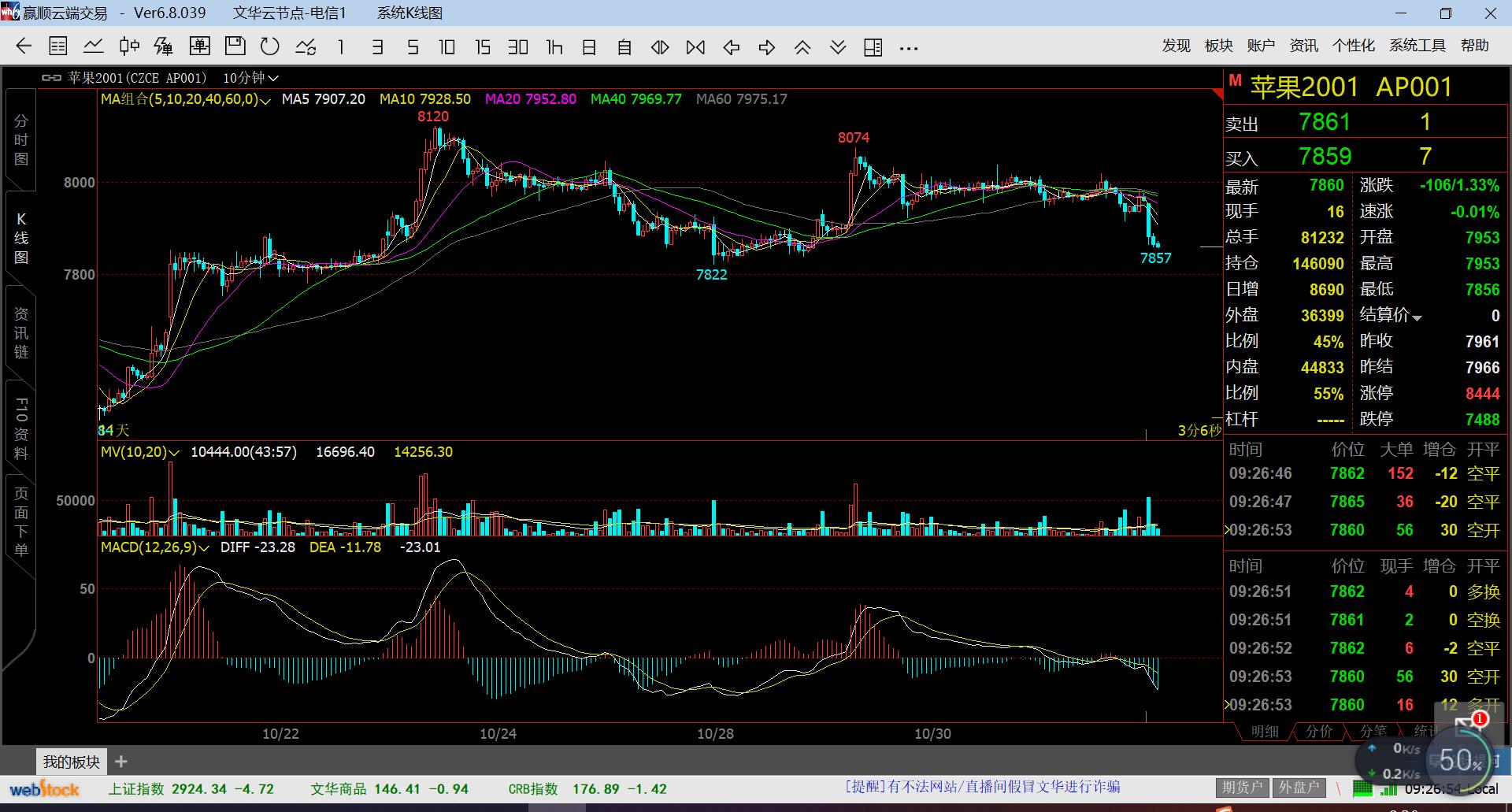Click the save layout floppy icon

pos(235,46)
